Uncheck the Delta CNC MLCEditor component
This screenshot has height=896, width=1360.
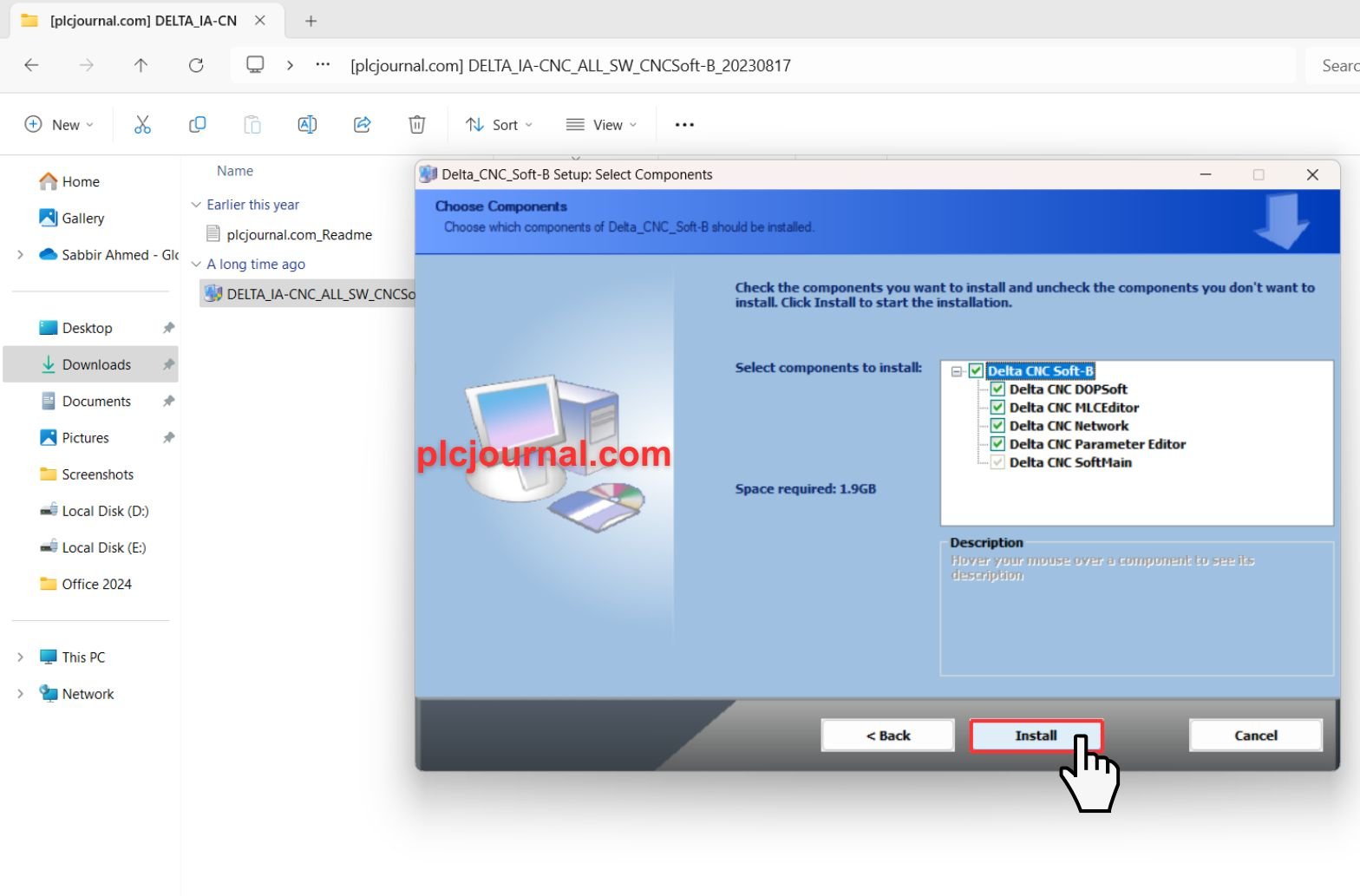coord(997,408)
